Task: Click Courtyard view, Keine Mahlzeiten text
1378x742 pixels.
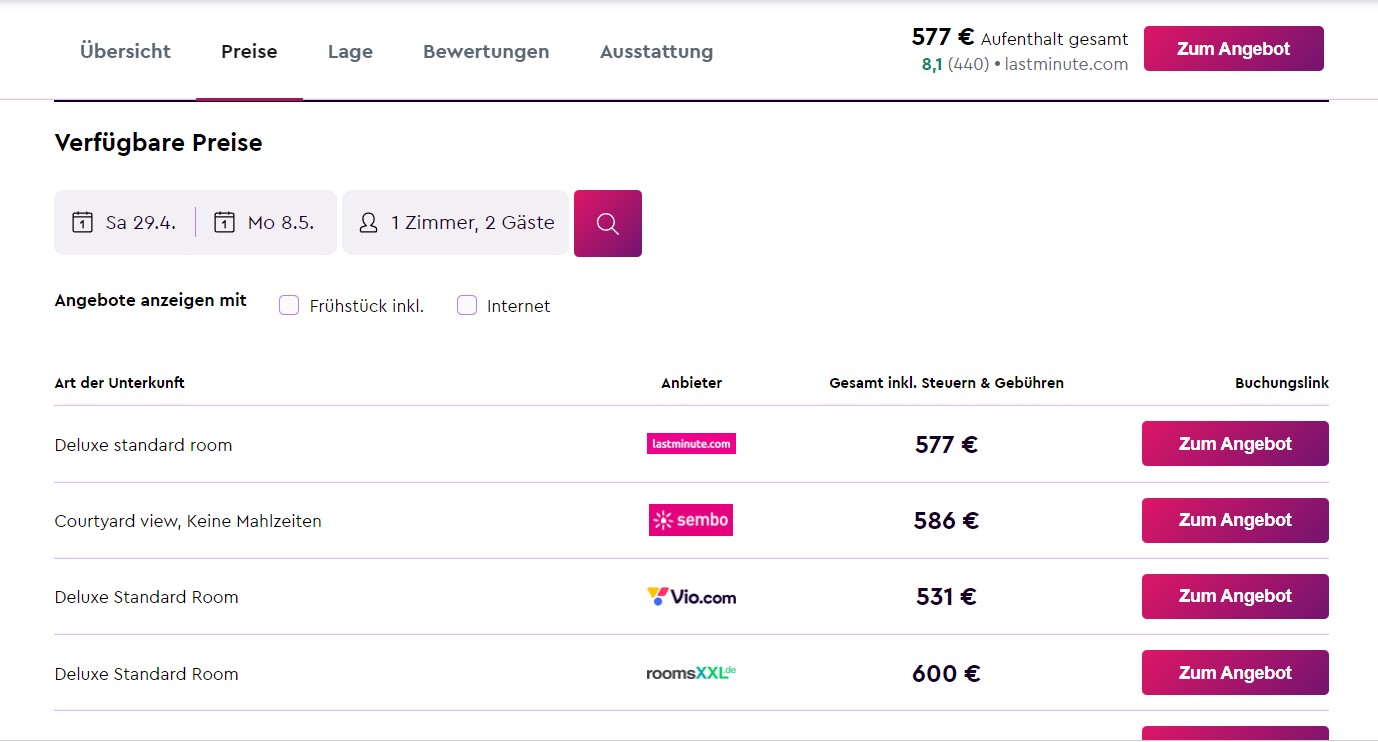Action: [188, 521]
